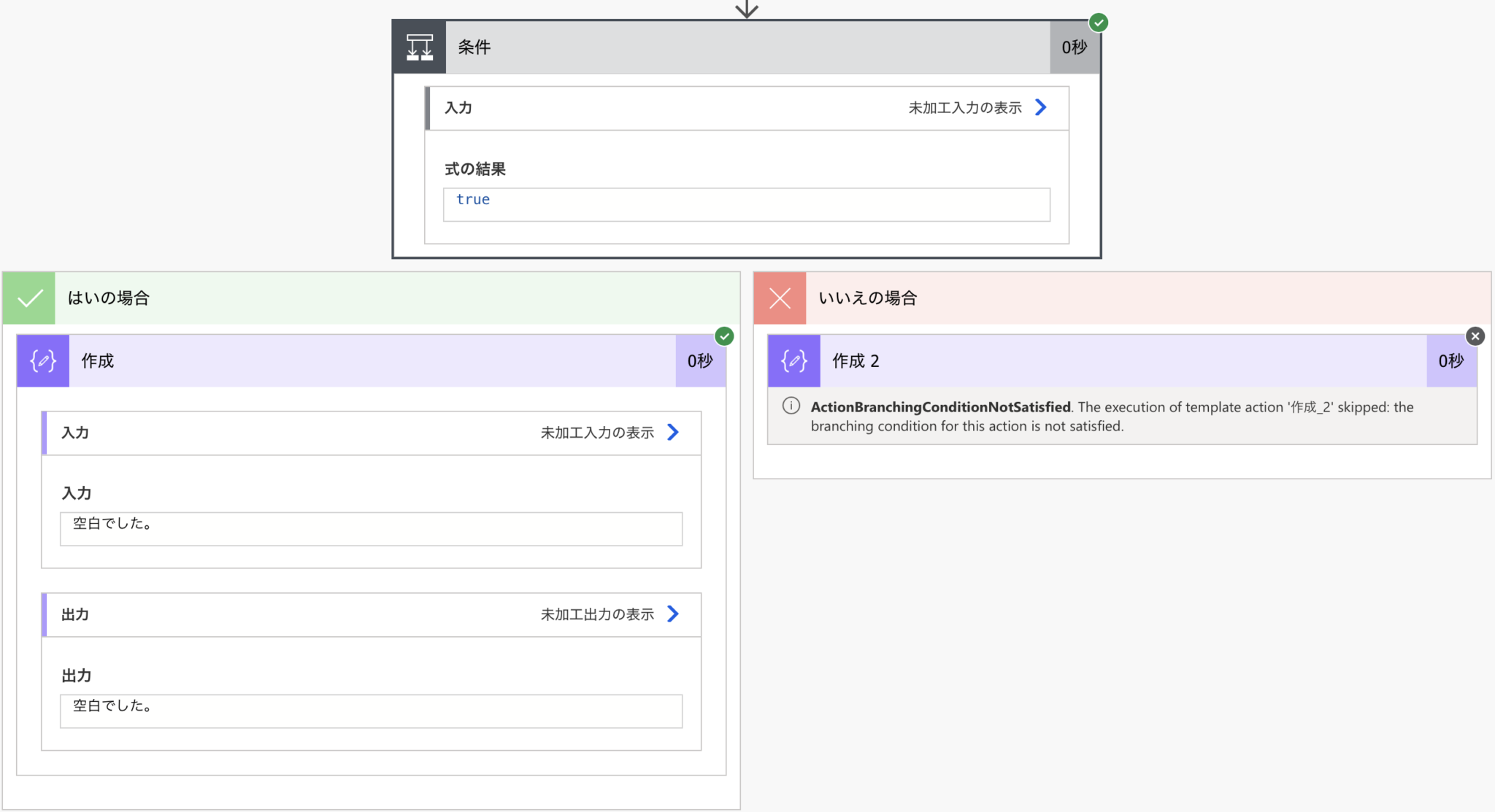Click the Compose icon on 作成 2 action
1495x812 pixels.
point(793,360)
